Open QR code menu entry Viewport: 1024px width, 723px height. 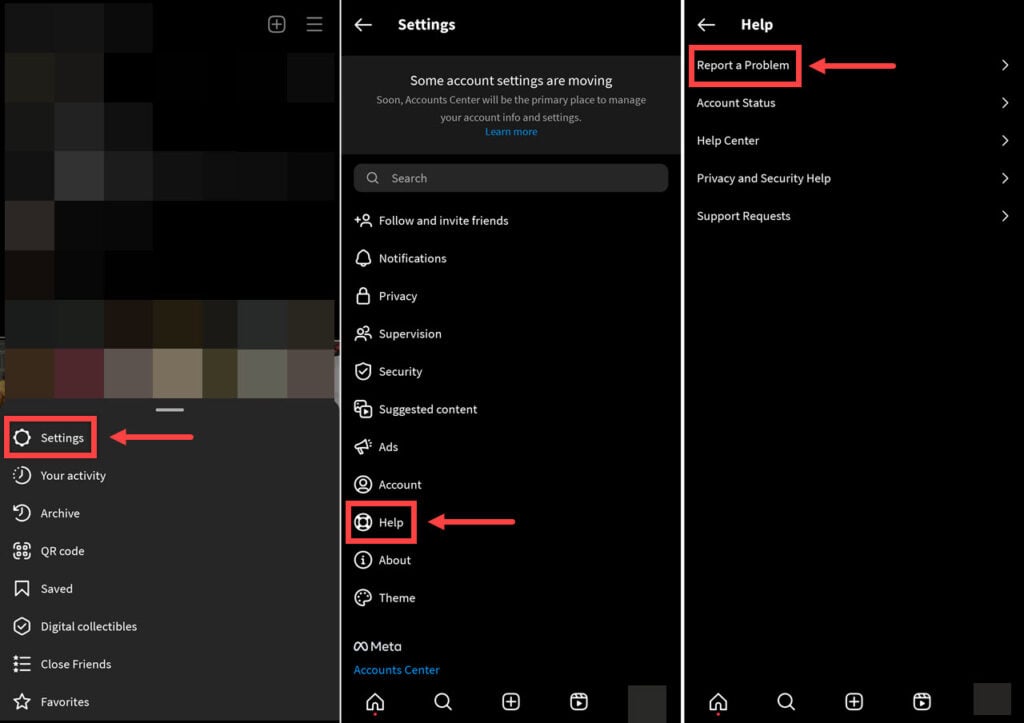pyautogui.click(x=170, y=551)
